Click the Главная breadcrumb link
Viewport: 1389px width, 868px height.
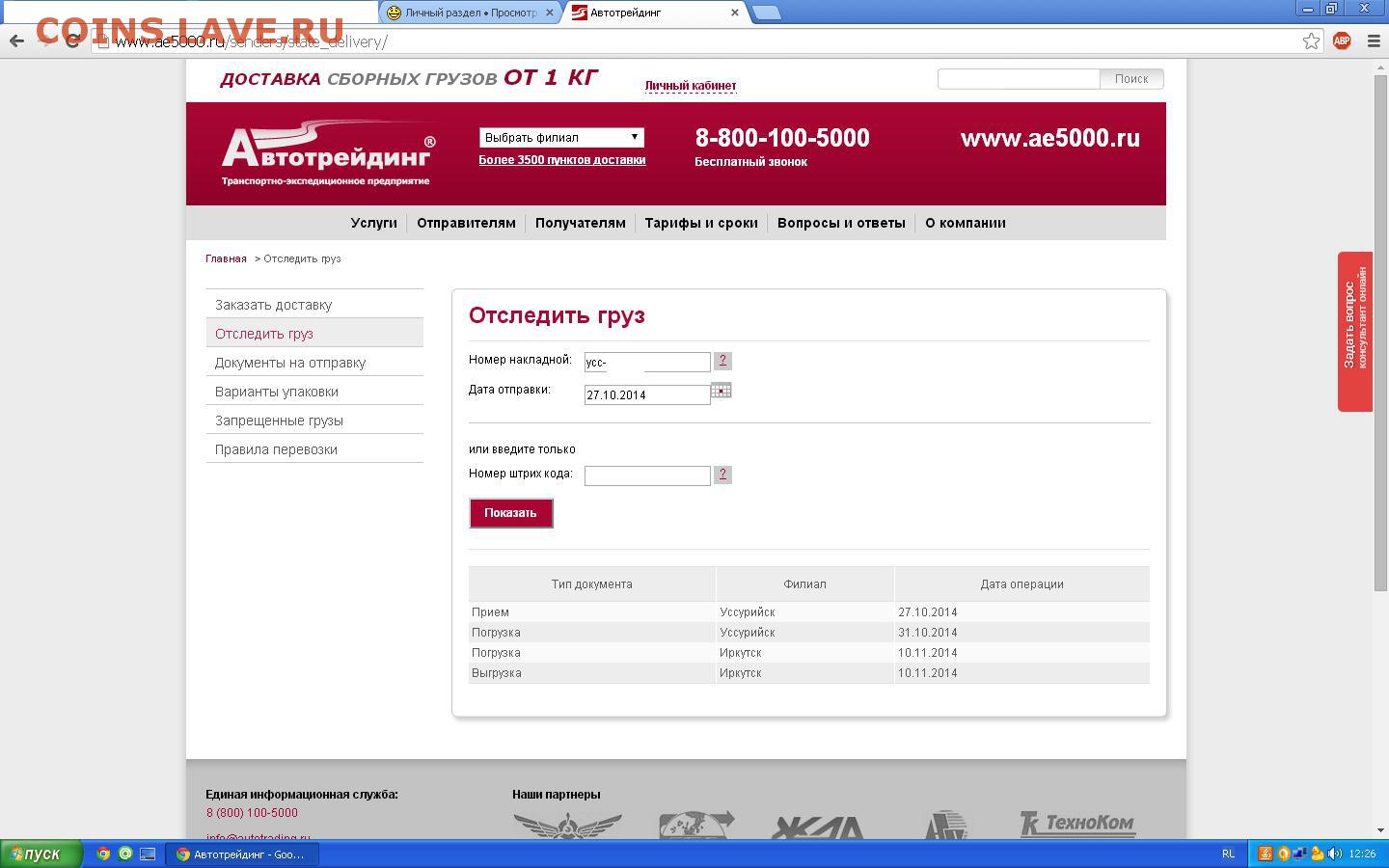tap(226, 258)
